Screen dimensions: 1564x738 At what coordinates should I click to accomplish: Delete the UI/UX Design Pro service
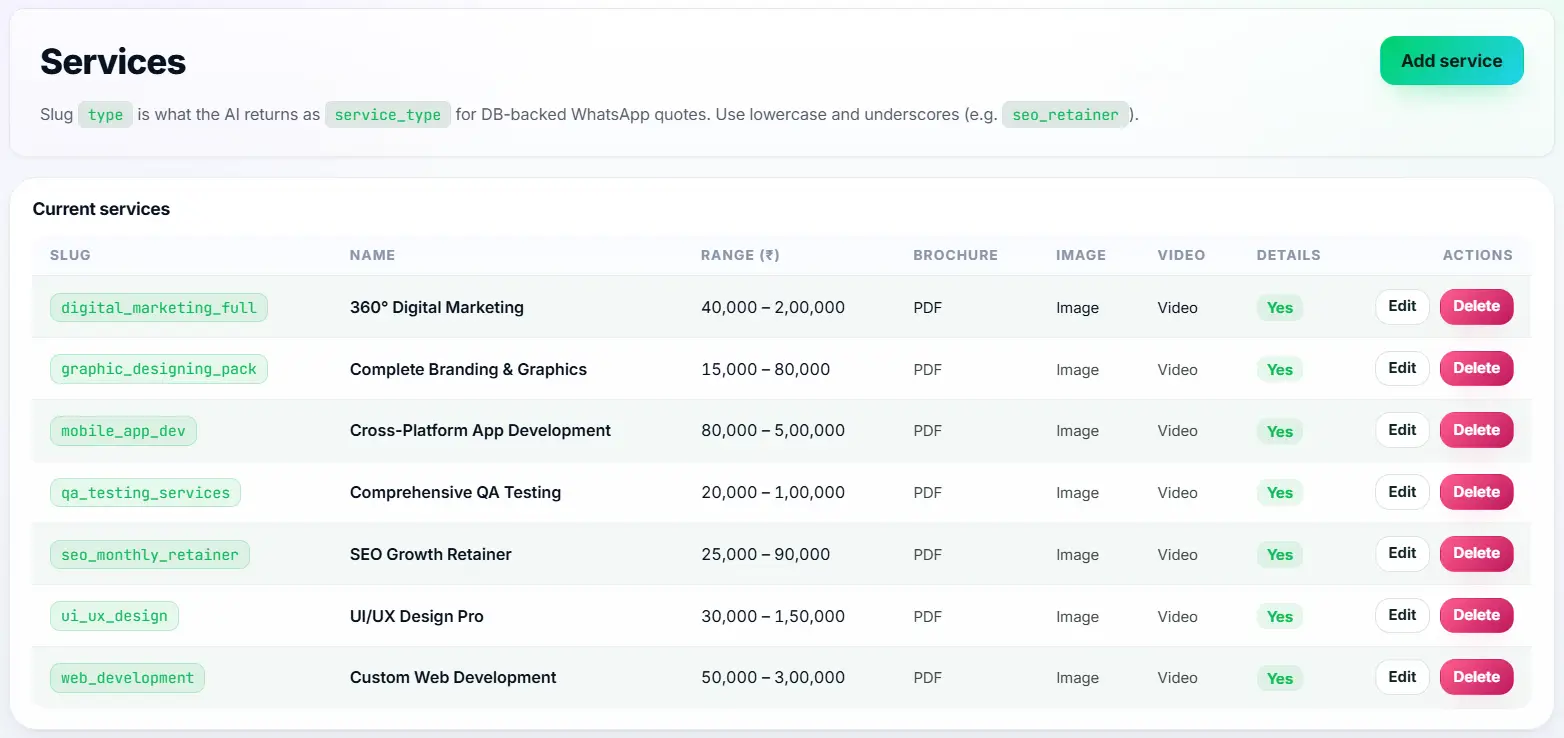tap(1476, 615)
